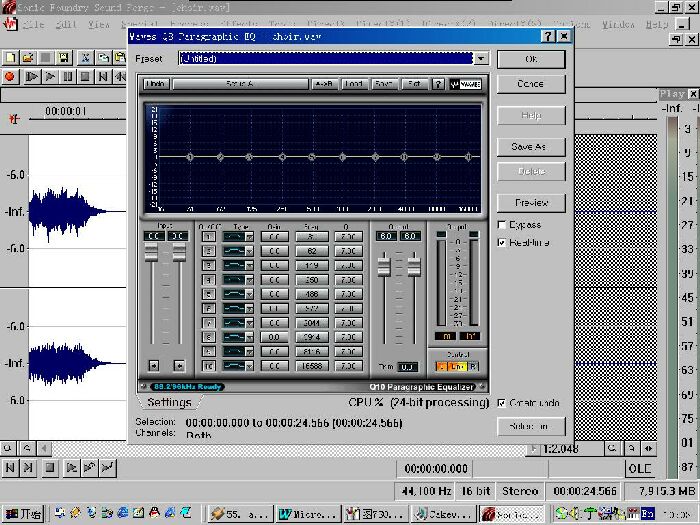
Task: Open band 7 filter Type dropdown
Action: click(250, 323)
